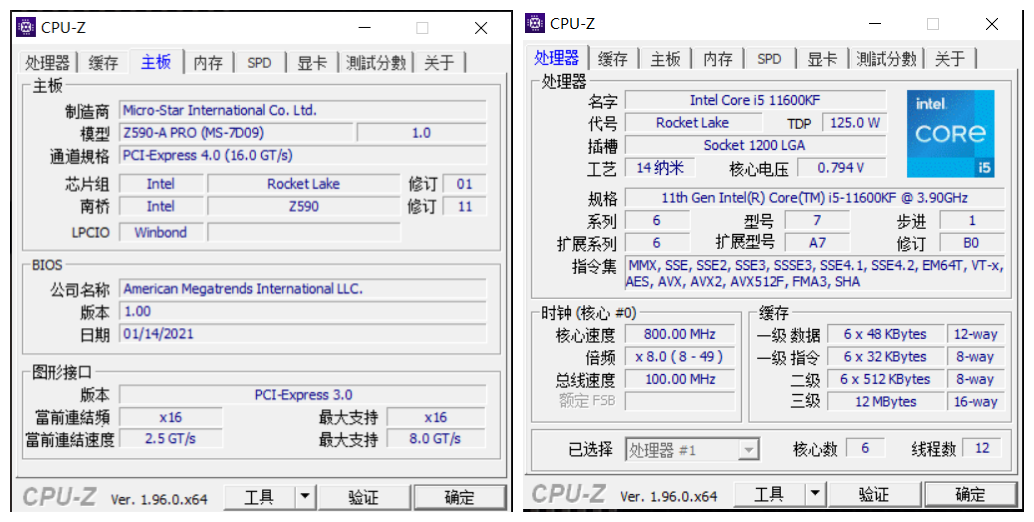Image resolution: width=1034 pixels, height=522 pixels.
Task: Close the left CPU-Z window
Action: click(x=481, y=28)
